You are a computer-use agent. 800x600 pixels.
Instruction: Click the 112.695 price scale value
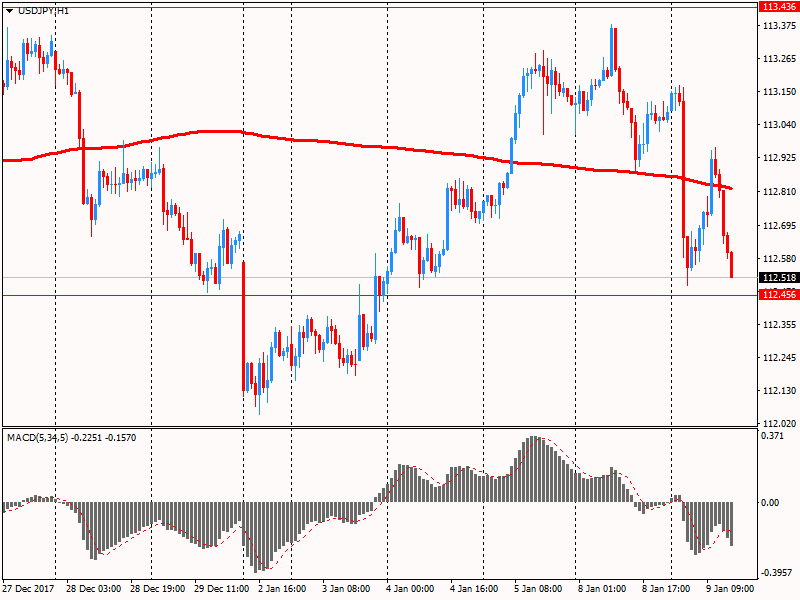pos(779,226)
